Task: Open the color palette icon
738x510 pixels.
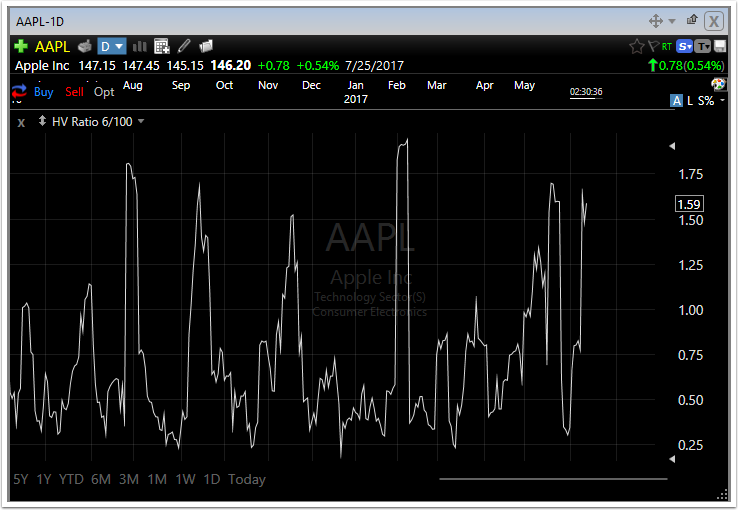Action: 718,85
